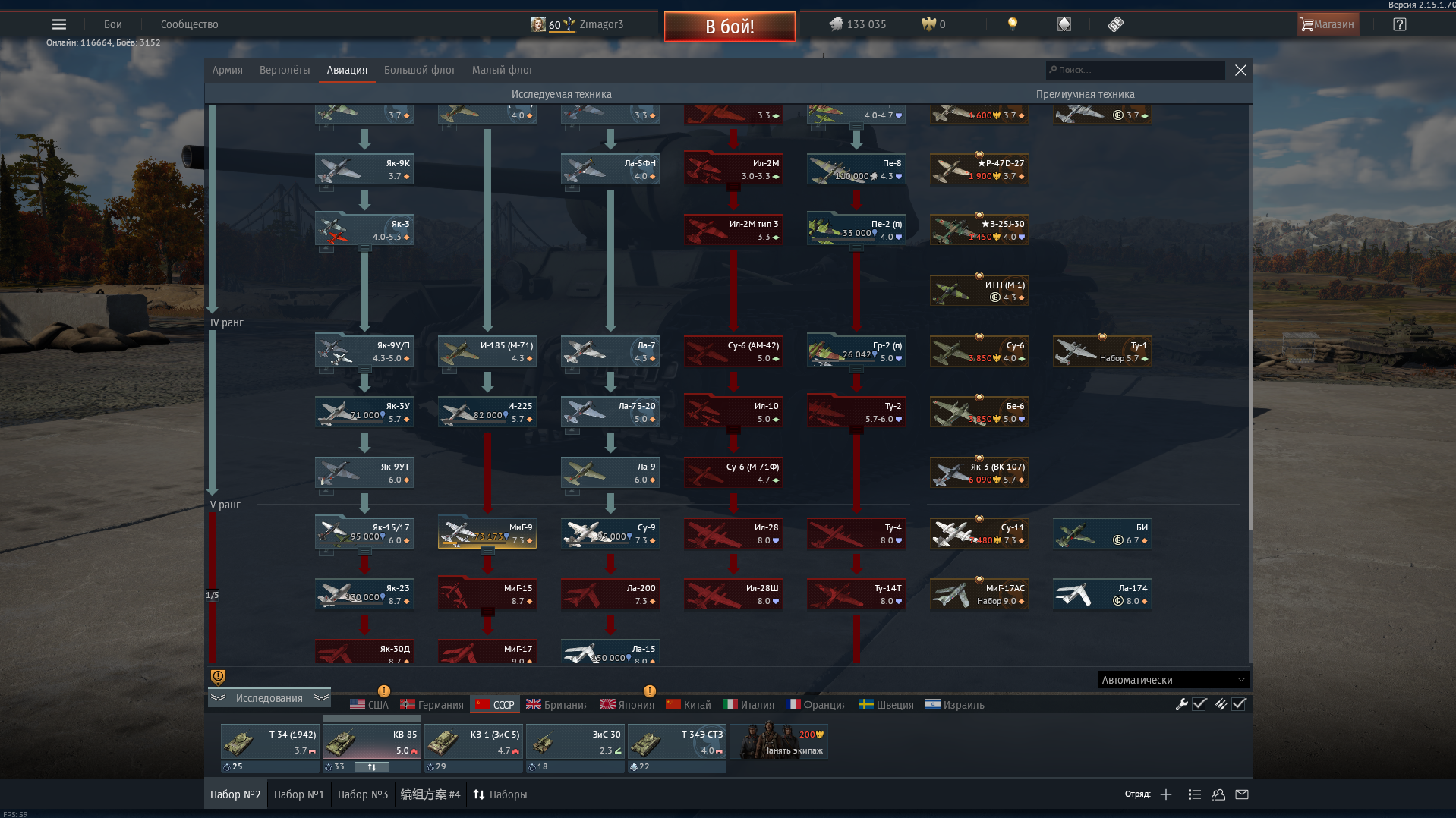The height and width of the screenshot is (818, 1456).
Task: Expand the Ер-2 (п) aircraft group
Action: (x=856, y=370)
